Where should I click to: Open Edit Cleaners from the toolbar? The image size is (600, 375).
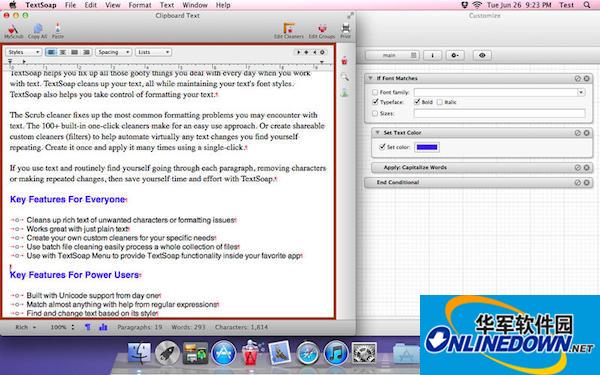(x=289, y=31)
